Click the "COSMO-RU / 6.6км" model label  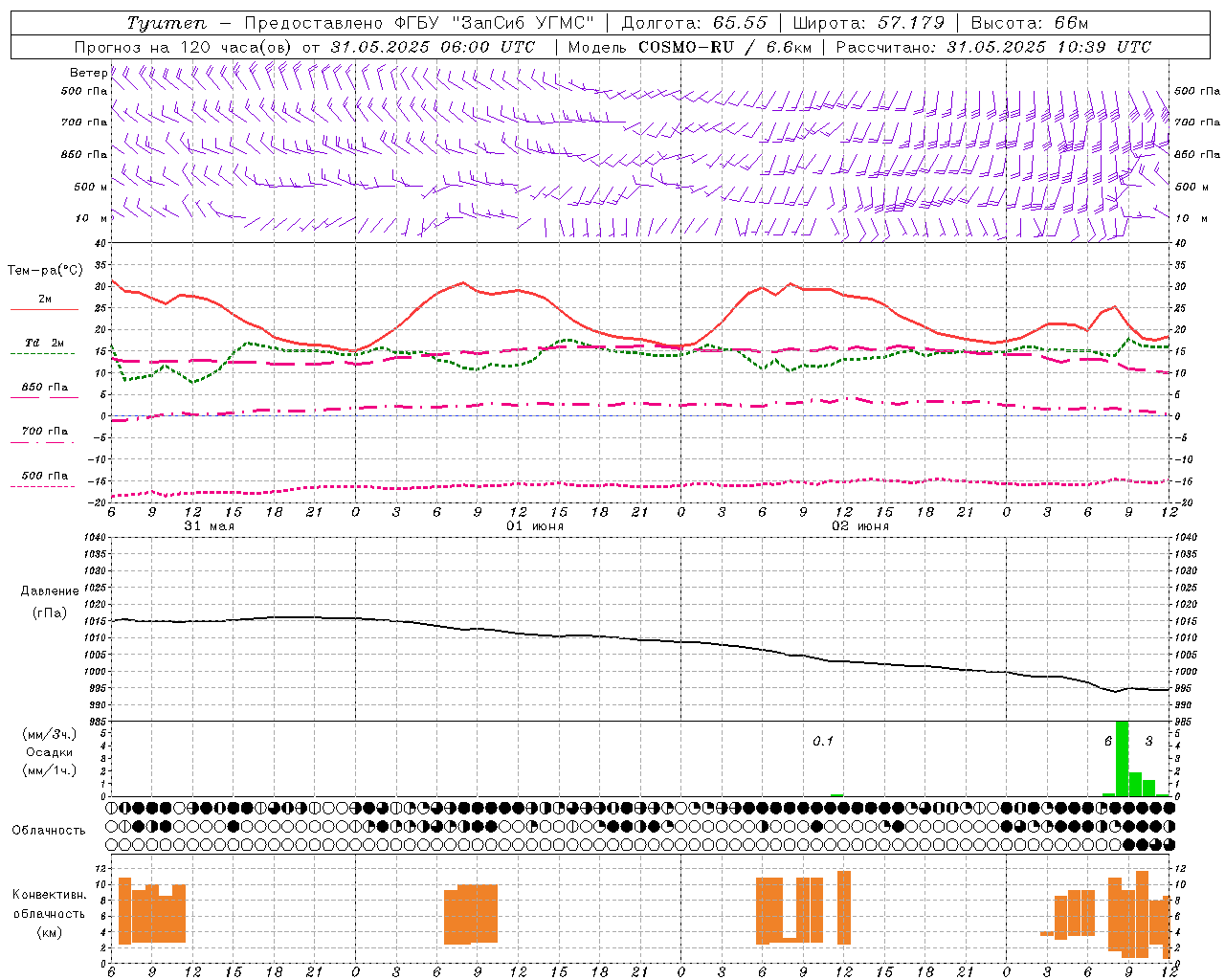[x=724, y=47]
